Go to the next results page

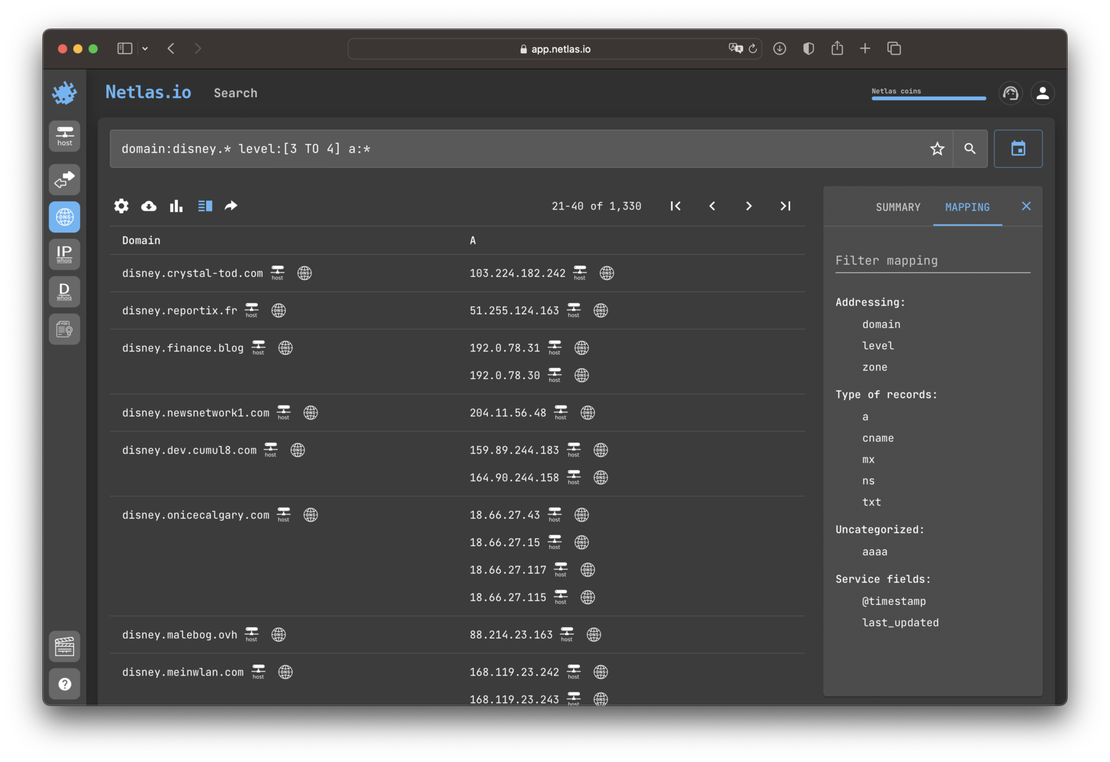point(748,206)
